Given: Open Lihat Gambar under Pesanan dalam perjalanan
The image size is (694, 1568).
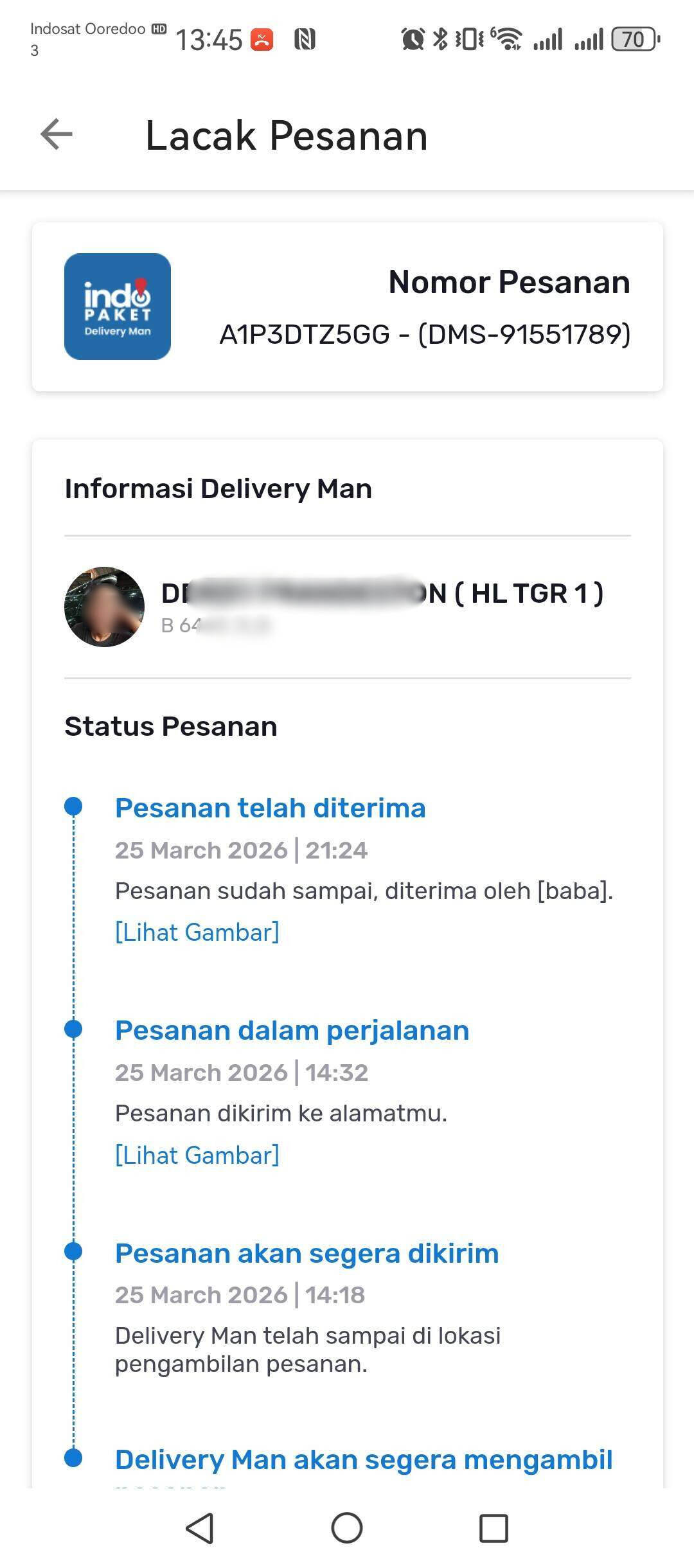Looking at the screenshot, I should pos(197,1154).
